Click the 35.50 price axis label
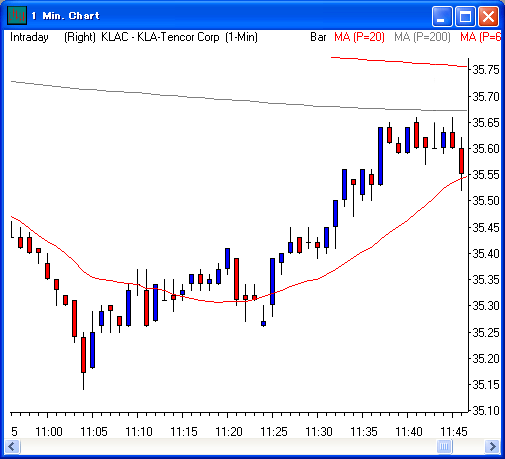 pyautogui.click(x=486, y=201)
